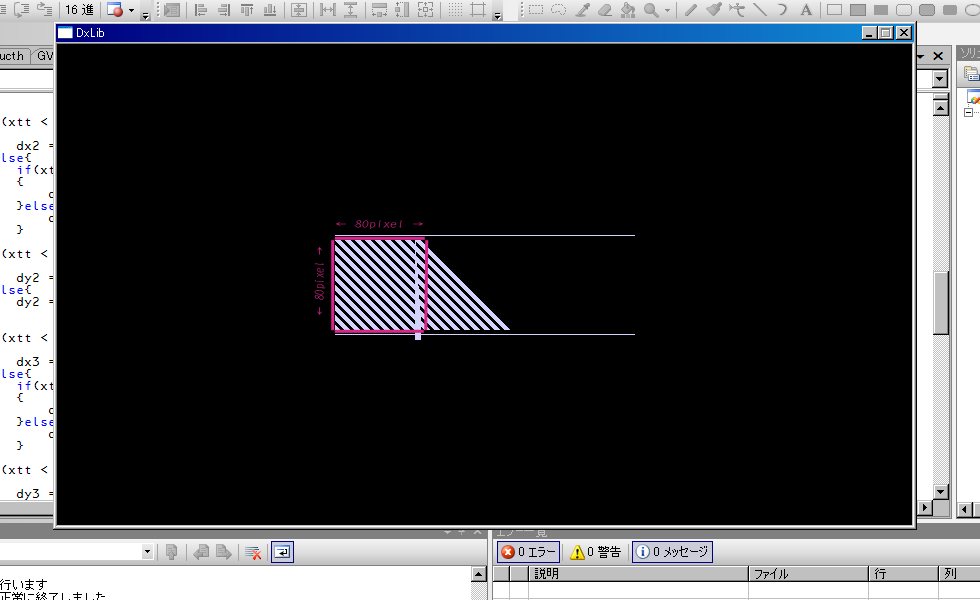Open the output source dropdown

click(x=147, y=552)
